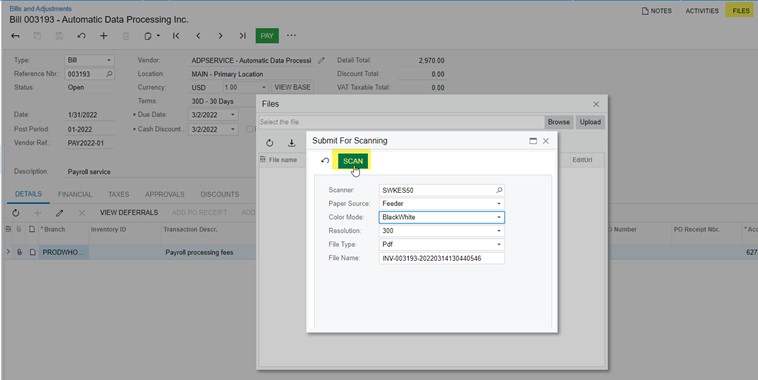This screenshot has width=758, height=380.
Task: Click the File name column header
Action: [283, 160]
